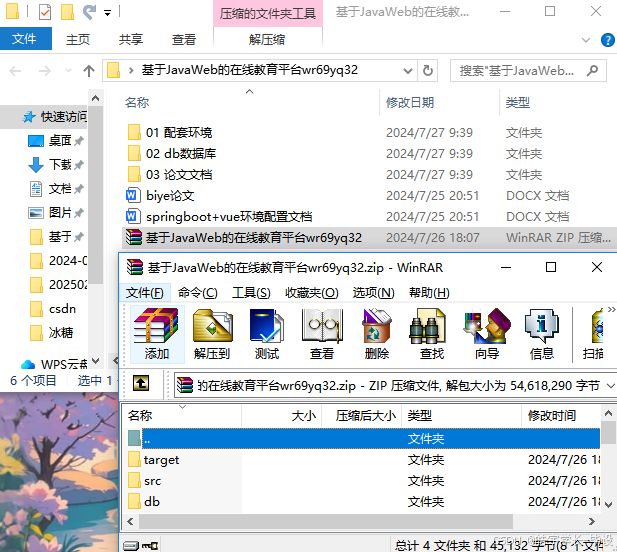Click WinRAR horizontal scrollbar right arrow
This screenshot has width=617, height=552.
[591, 521]
